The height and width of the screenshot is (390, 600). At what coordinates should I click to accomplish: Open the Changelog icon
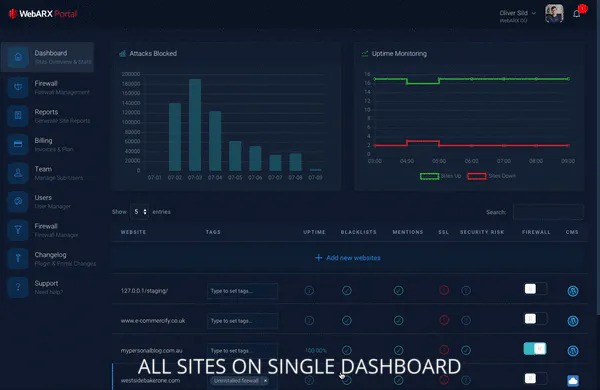(18, 258)
